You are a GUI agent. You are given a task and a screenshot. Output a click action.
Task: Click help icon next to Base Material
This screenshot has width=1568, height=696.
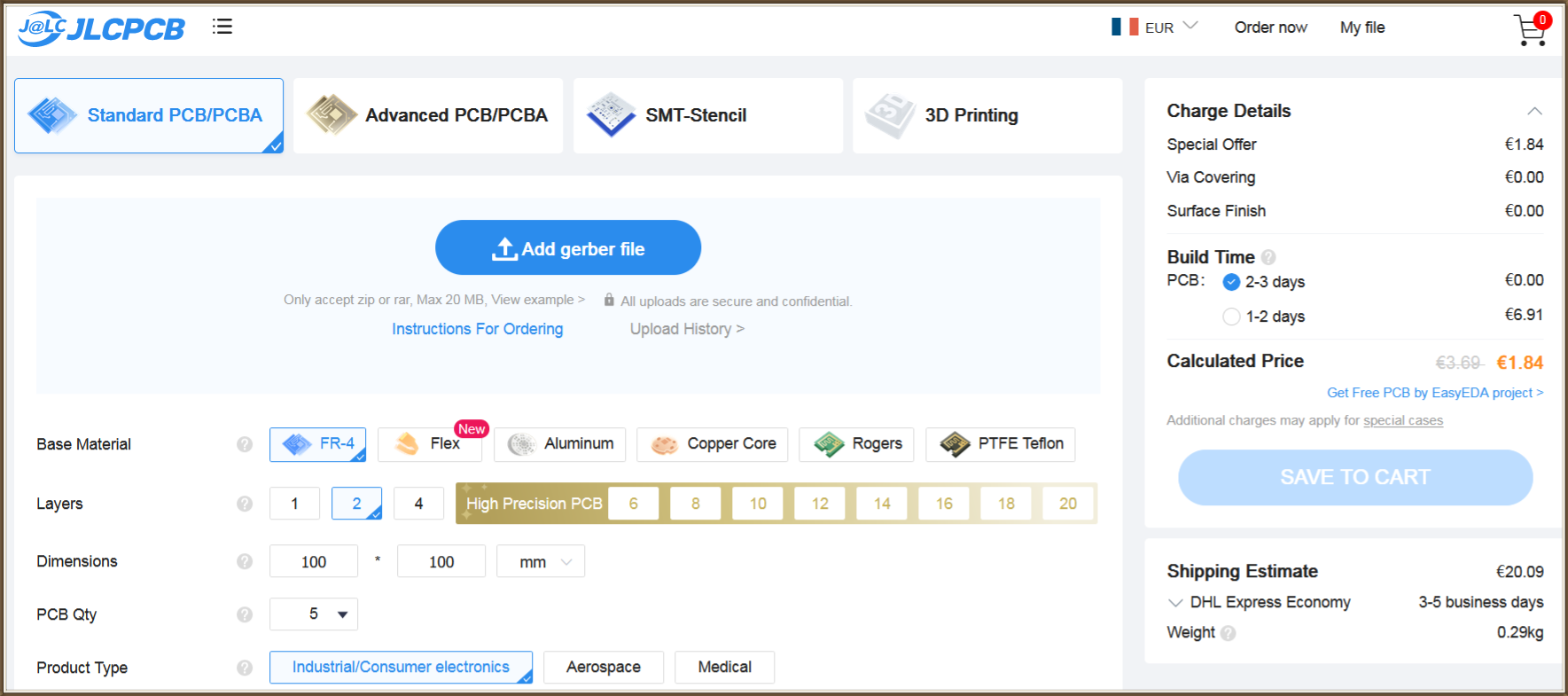[x=245, y=444]
